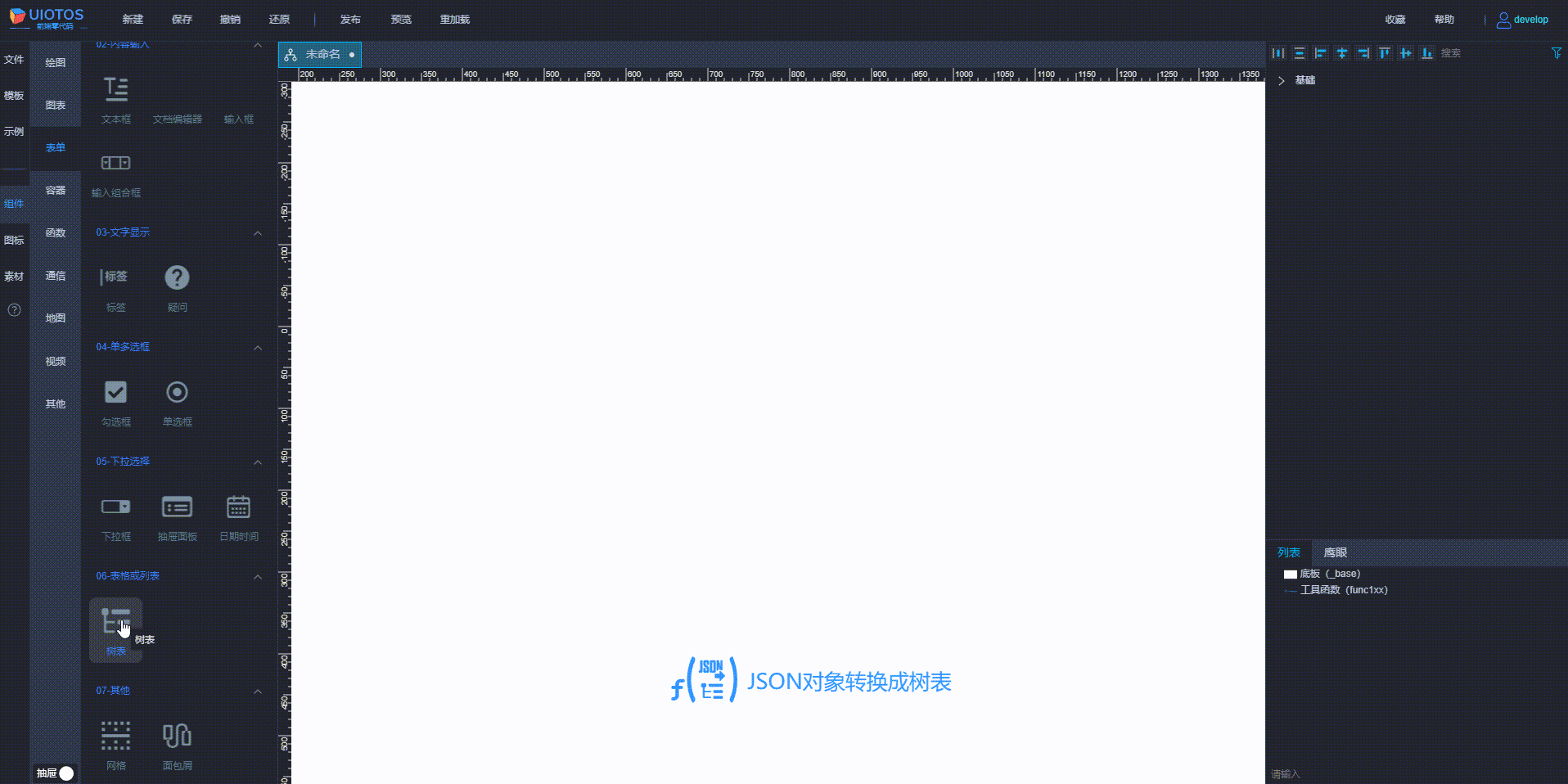The image size is (1568, 784).
Task: Click the 预览 preview button
Action: [x=400, y=19]
